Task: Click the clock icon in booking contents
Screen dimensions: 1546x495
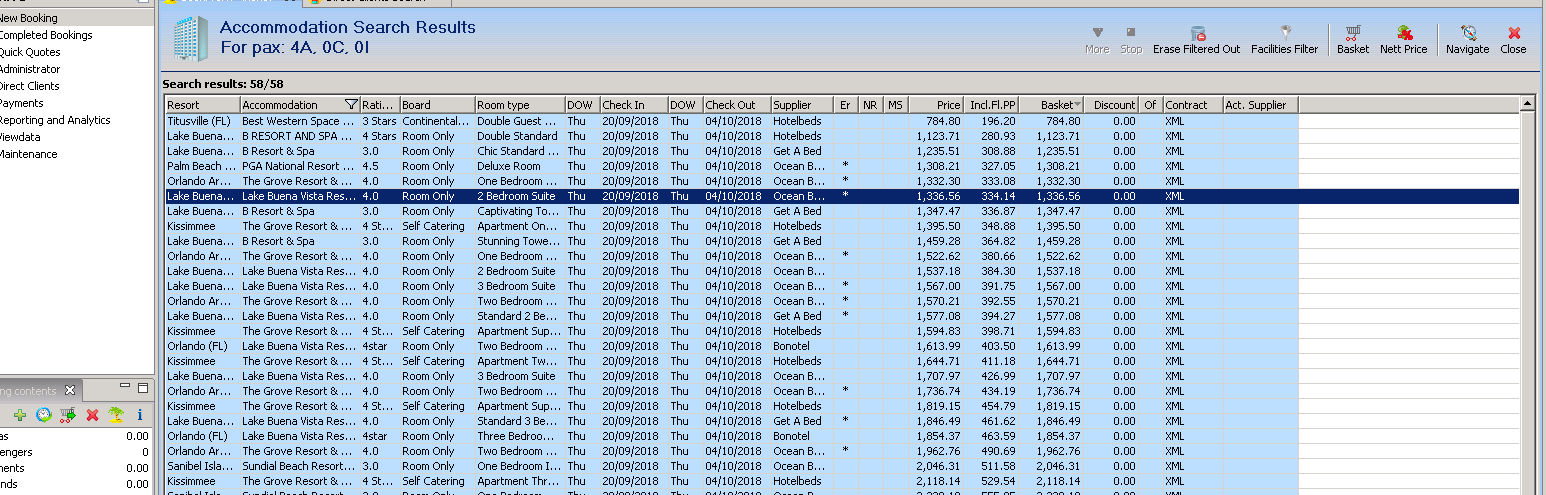Action: [x=44, y=414]
